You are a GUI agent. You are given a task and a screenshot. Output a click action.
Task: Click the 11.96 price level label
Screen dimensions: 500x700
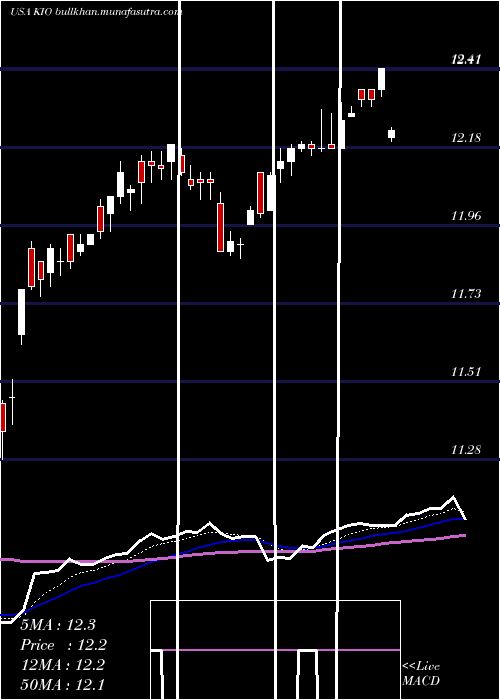point(466,216)
